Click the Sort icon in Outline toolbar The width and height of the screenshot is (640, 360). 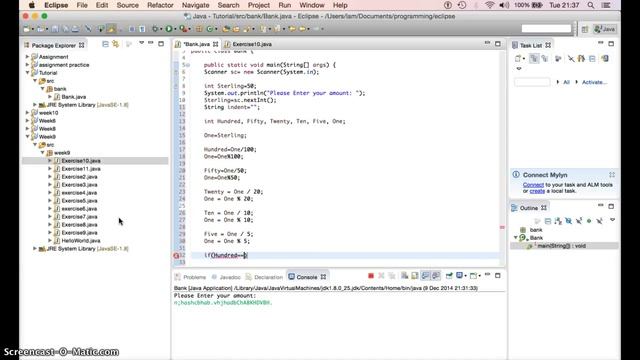click(x=558, y=221)
